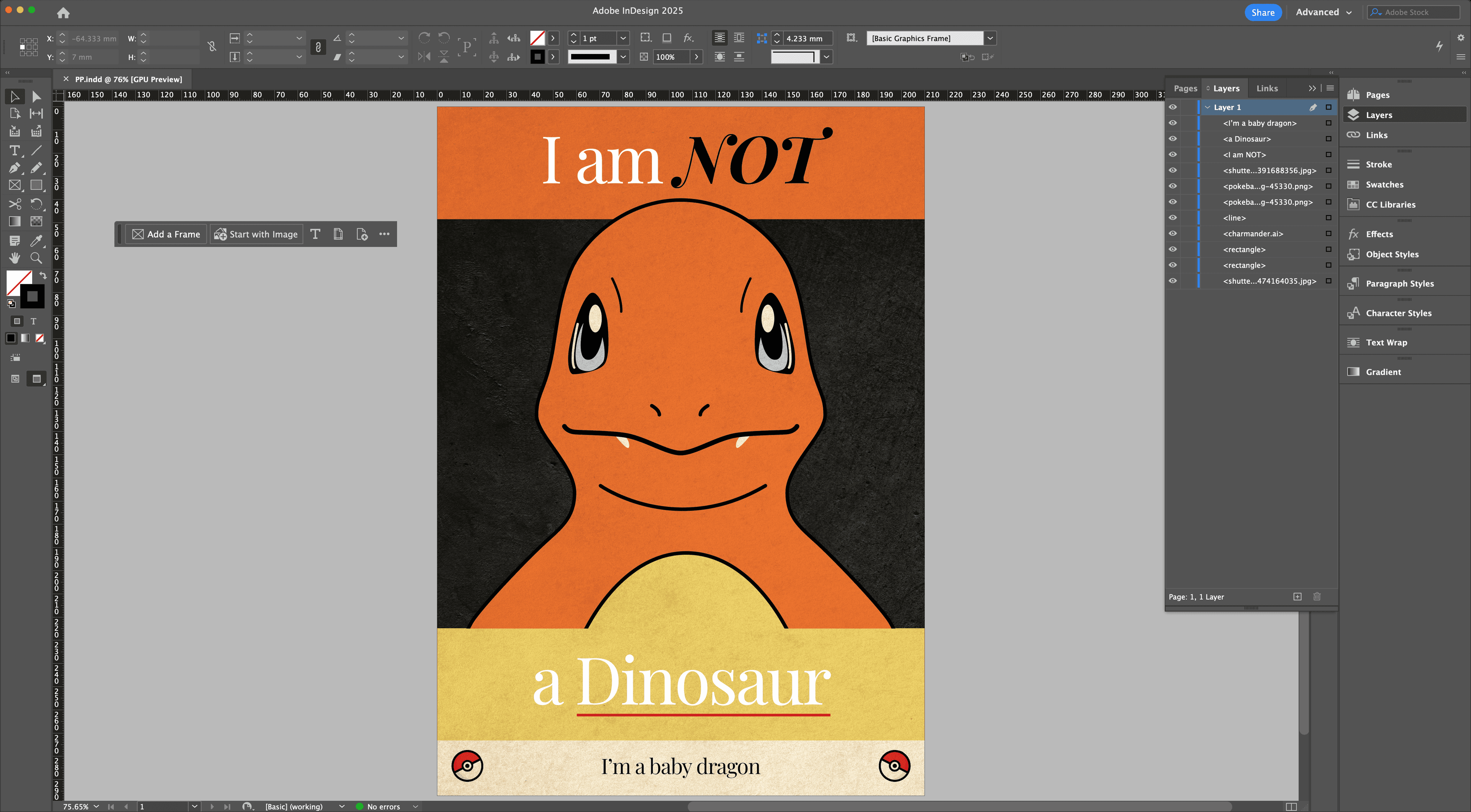Activate the Eyedropper tool
This screenshot has width=1471, height=812.
(x=36, y=240)
